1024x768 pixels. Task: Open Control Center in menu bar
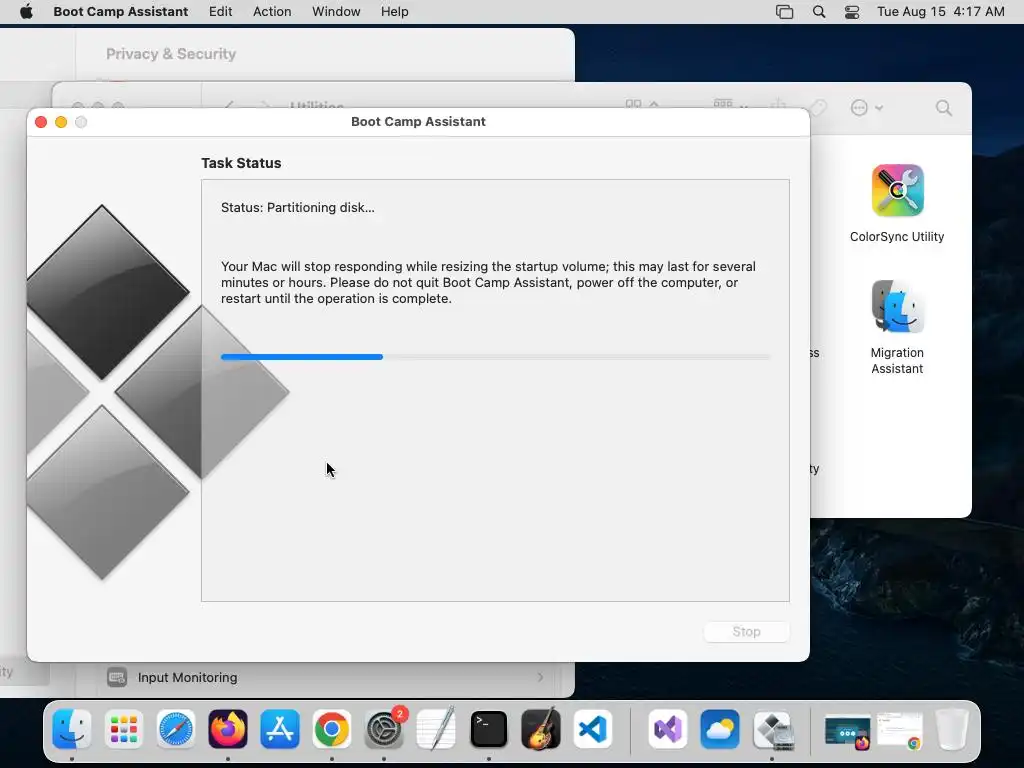click(852, 12)
